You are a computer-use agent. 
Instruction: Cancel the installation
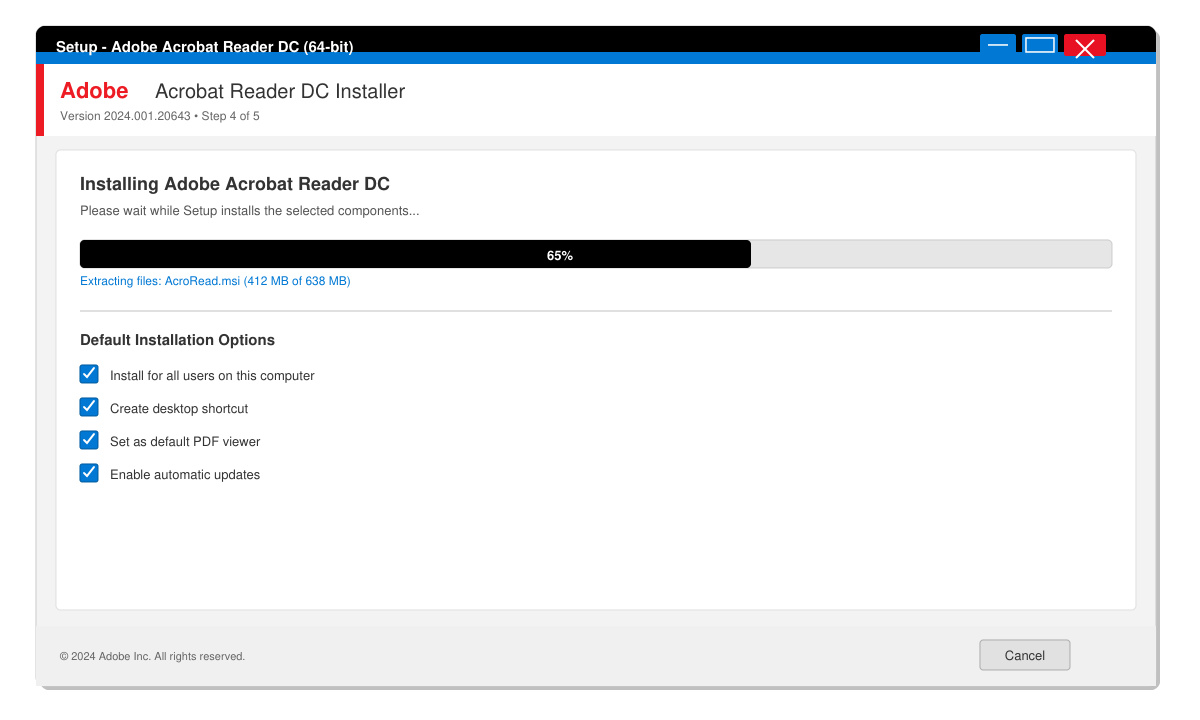[1025, 655]
